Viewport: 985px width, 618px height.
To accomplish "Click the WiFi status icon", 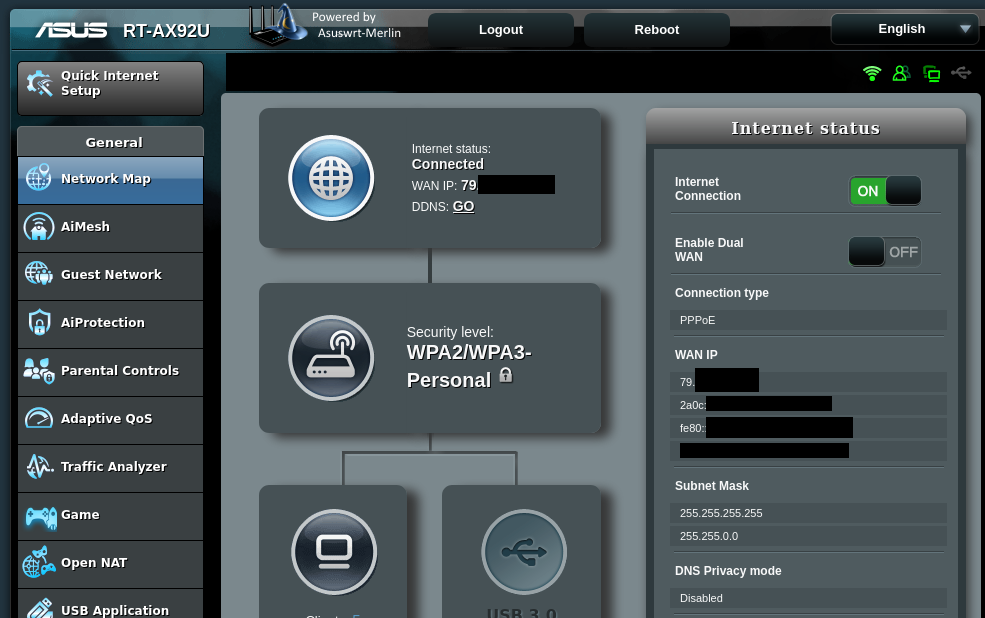I will coord(872,73).
